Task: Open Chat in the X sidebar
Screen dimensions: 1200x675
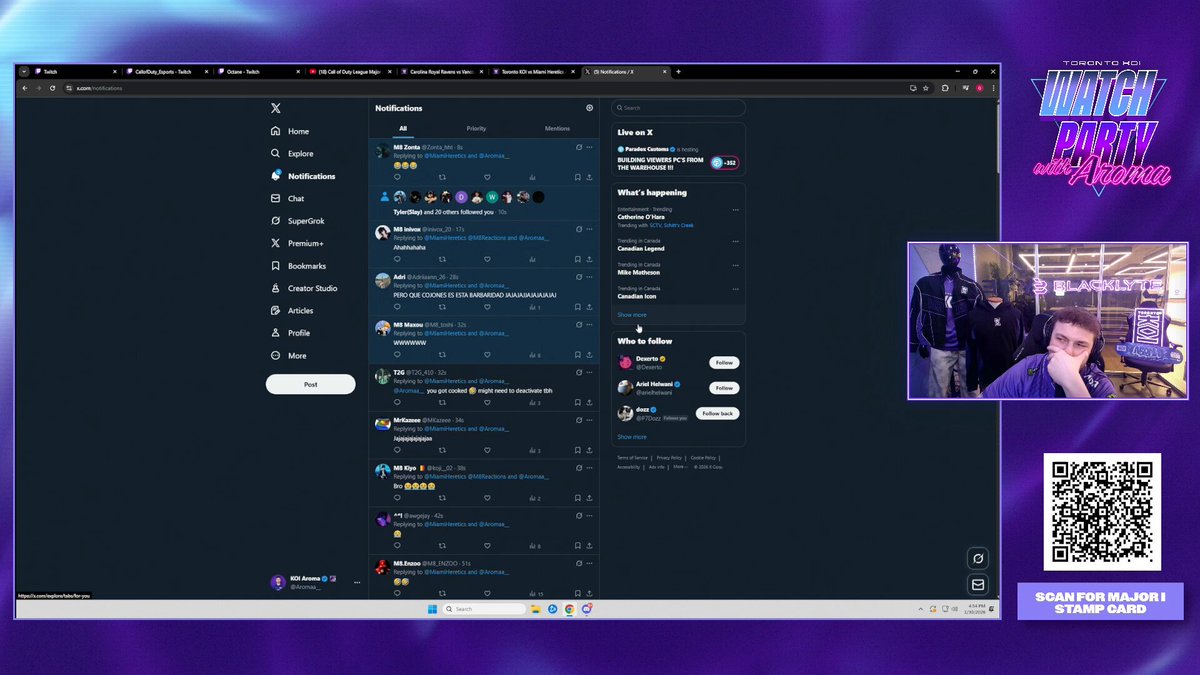Action: 287,199
